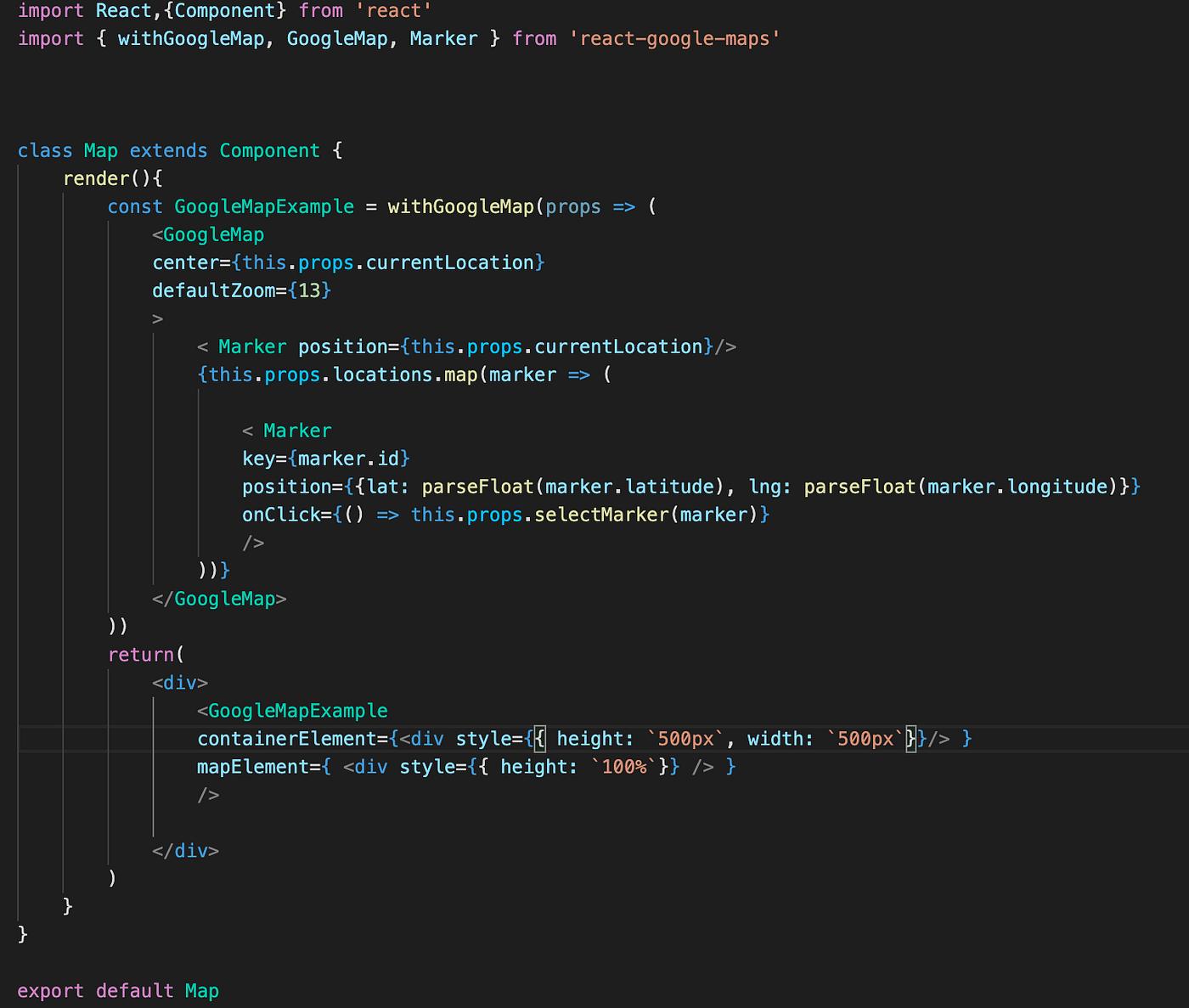The height and width of the screenshot is (1008, 1189).
Task: Click selectMarker in the onClick handler
Action: [601, 515]
